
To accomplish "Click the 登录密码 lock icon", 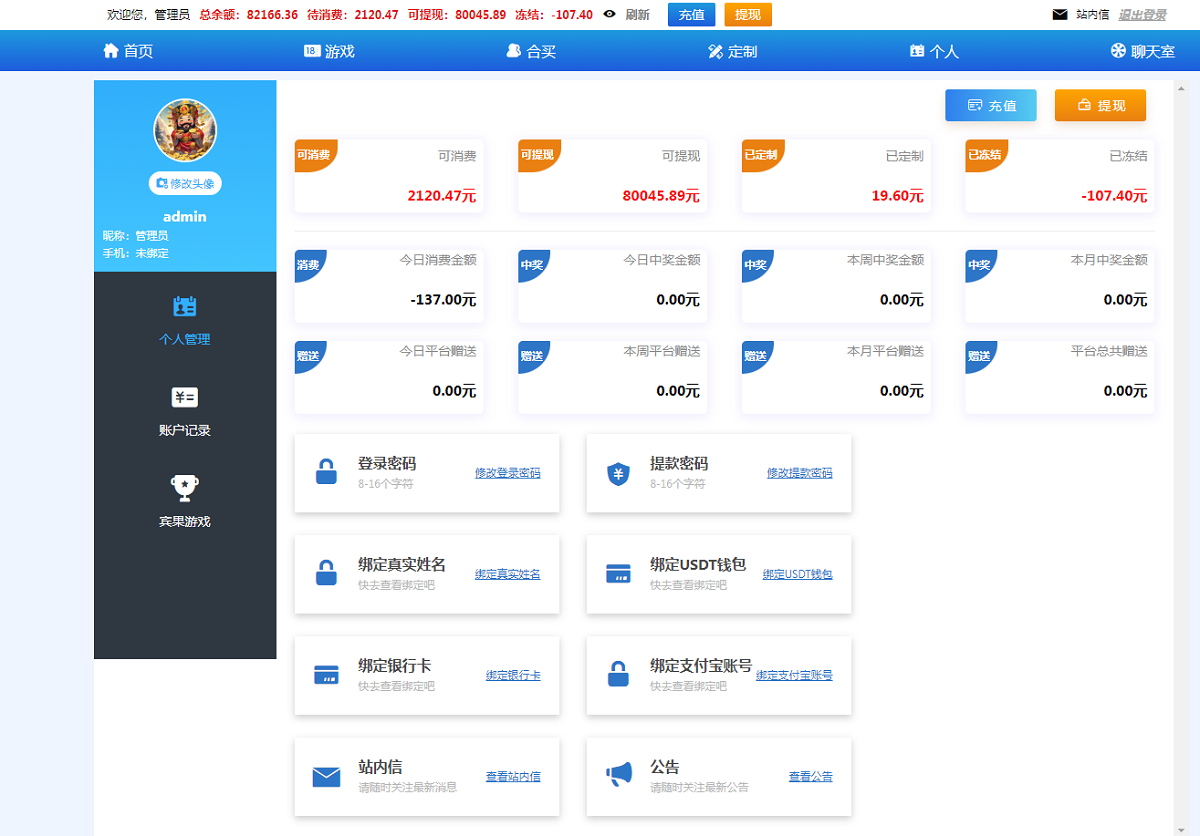I will point(326,472).
